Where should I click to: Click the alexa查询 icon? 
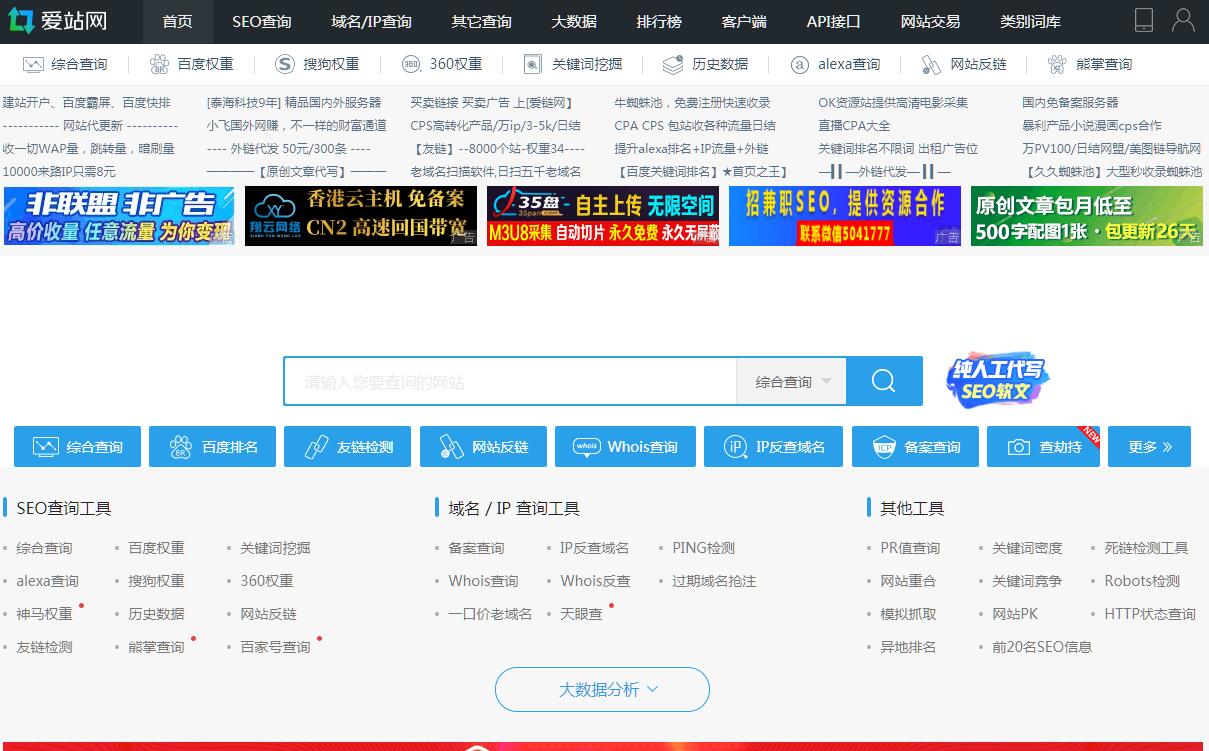point(799,65)
